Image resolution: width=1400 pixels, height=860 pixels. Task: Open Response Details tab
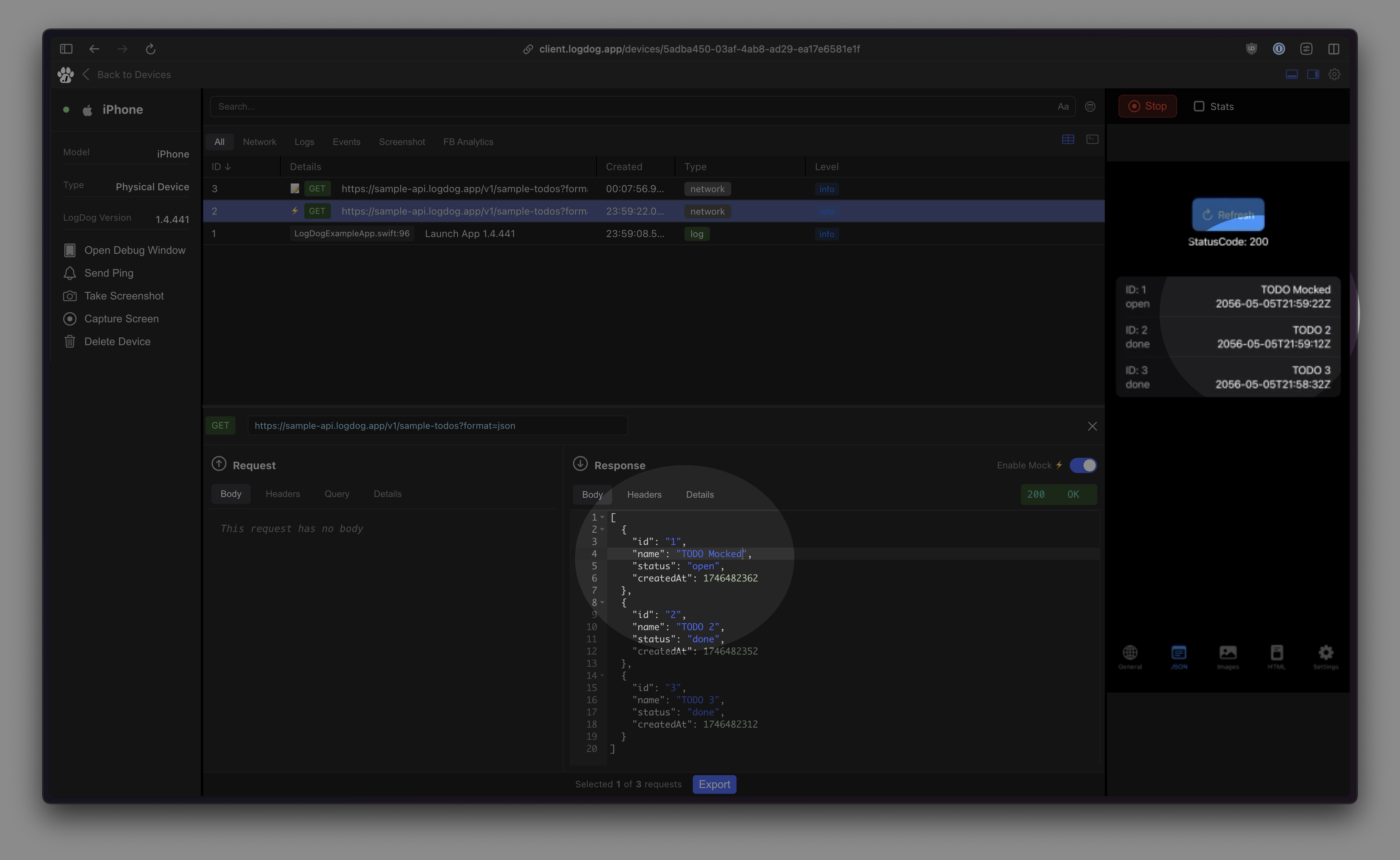pyautogui.click(x=700, y=494)
